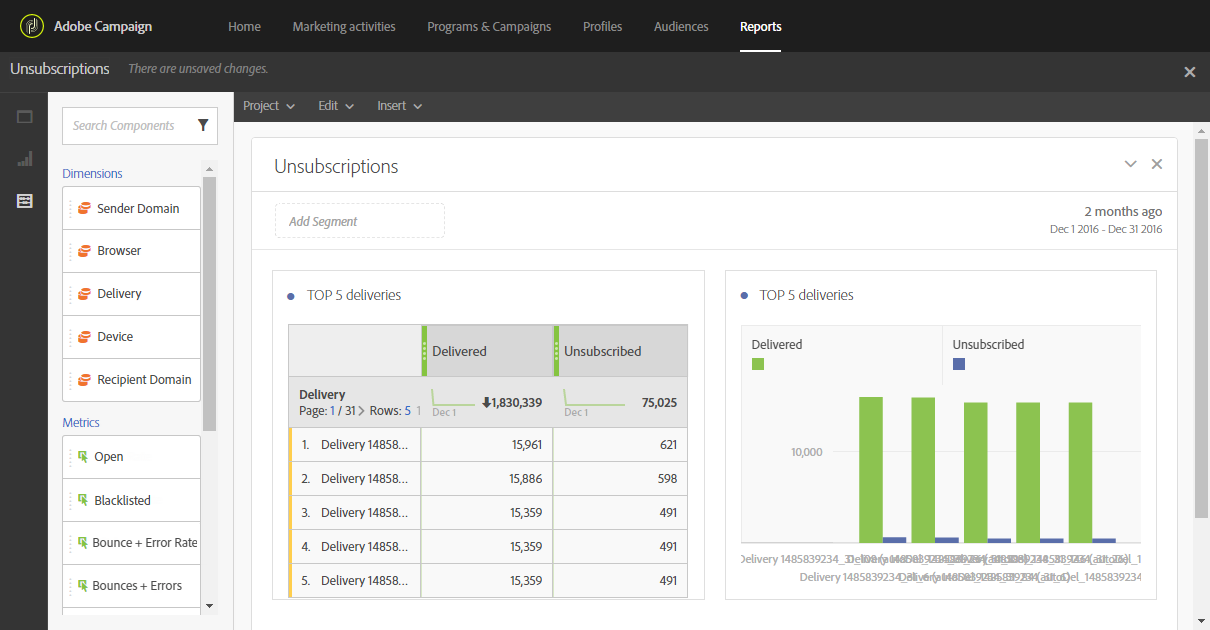Click the Dimensions section link
Screen dimensions: 1210x630
[92, 174]
